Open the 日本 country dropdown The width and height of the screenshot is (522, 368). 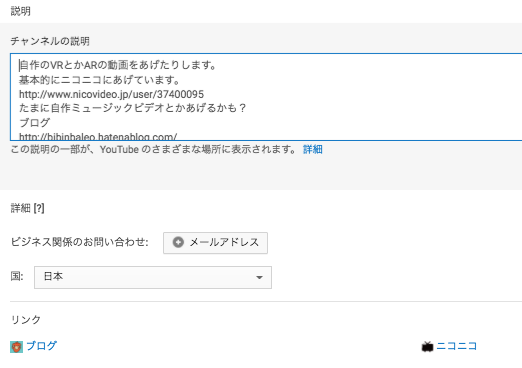[153, 277]
